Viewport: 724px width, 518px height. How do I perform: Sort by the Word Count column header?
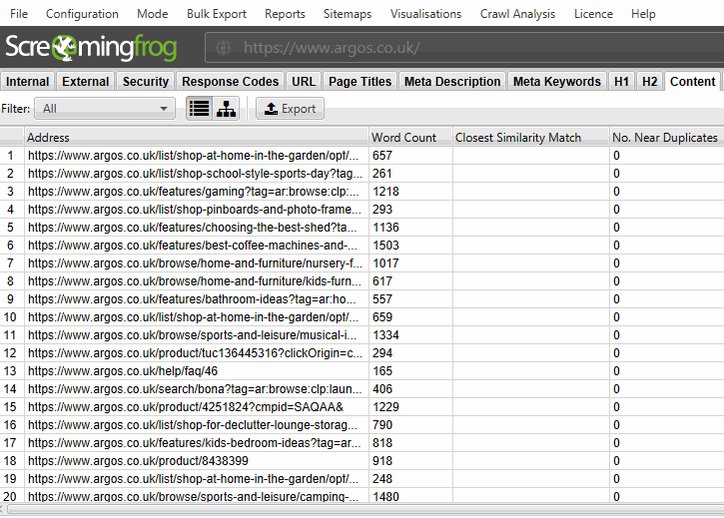click(410, 138)
